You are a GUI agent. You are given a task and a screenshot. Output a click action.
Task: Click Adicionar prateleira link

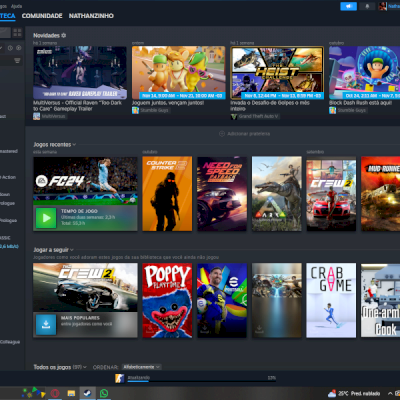(x=249, y=134)
